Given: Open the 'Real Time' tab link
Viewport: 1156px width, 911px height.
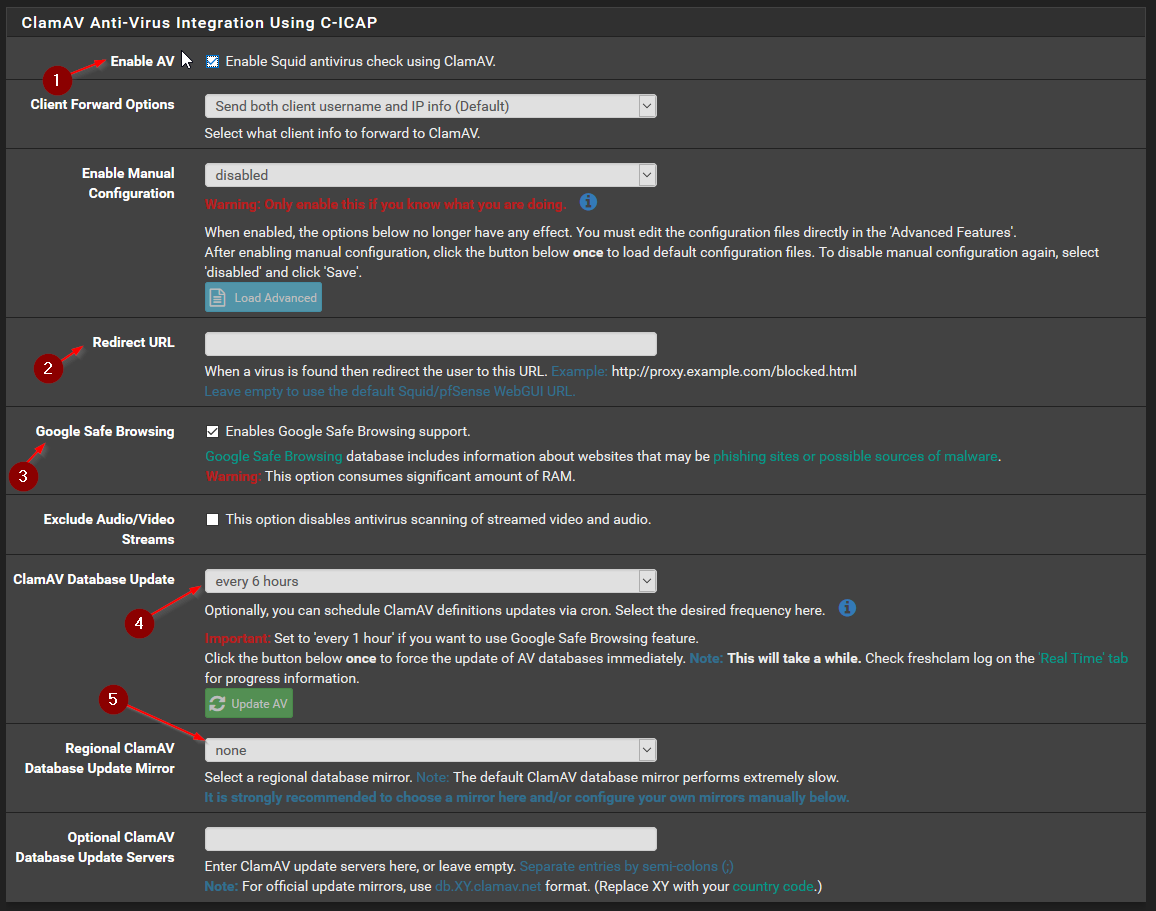Looking at the screenshot, I should coord(1083,658).
